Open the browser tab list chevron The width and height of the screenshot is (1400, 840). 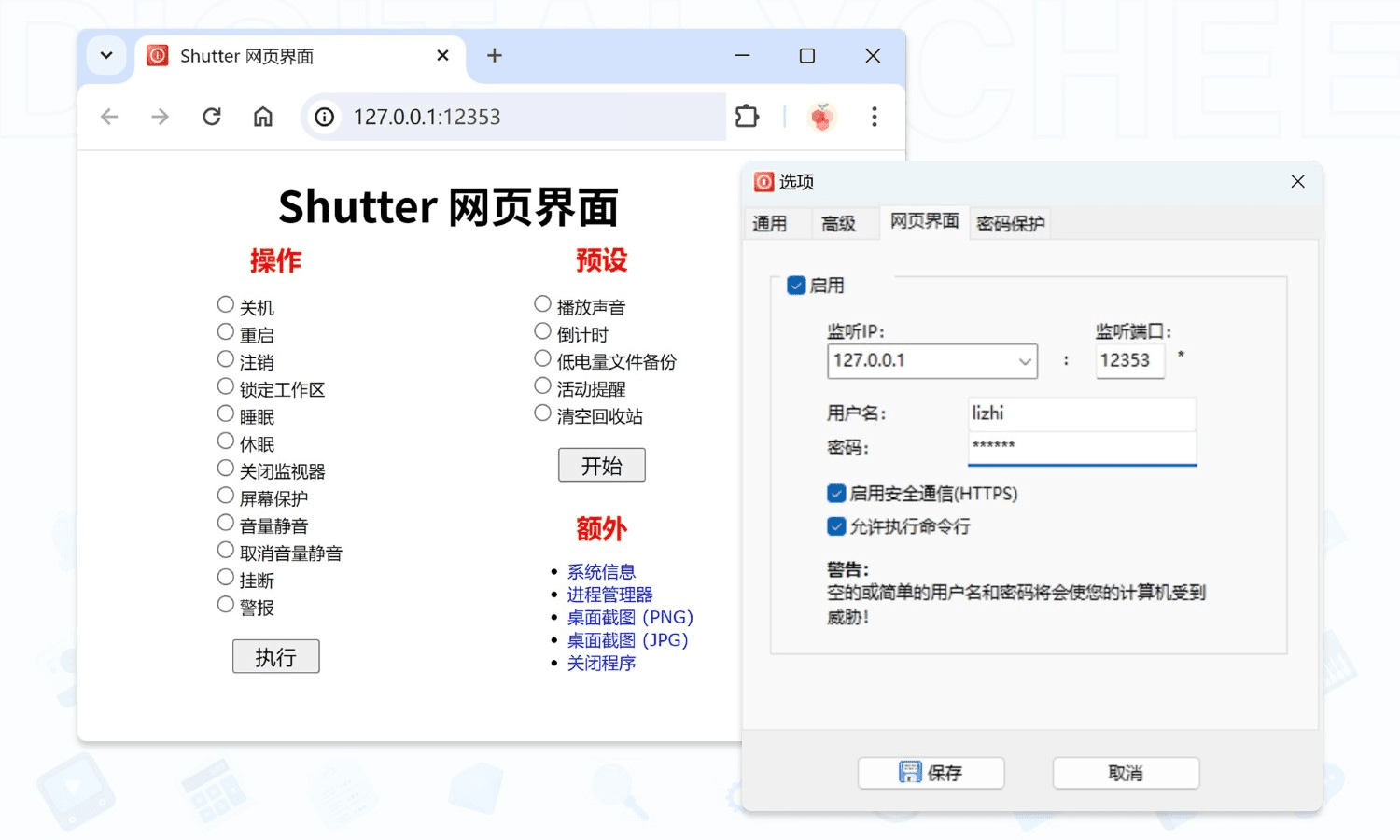[105, 55]
